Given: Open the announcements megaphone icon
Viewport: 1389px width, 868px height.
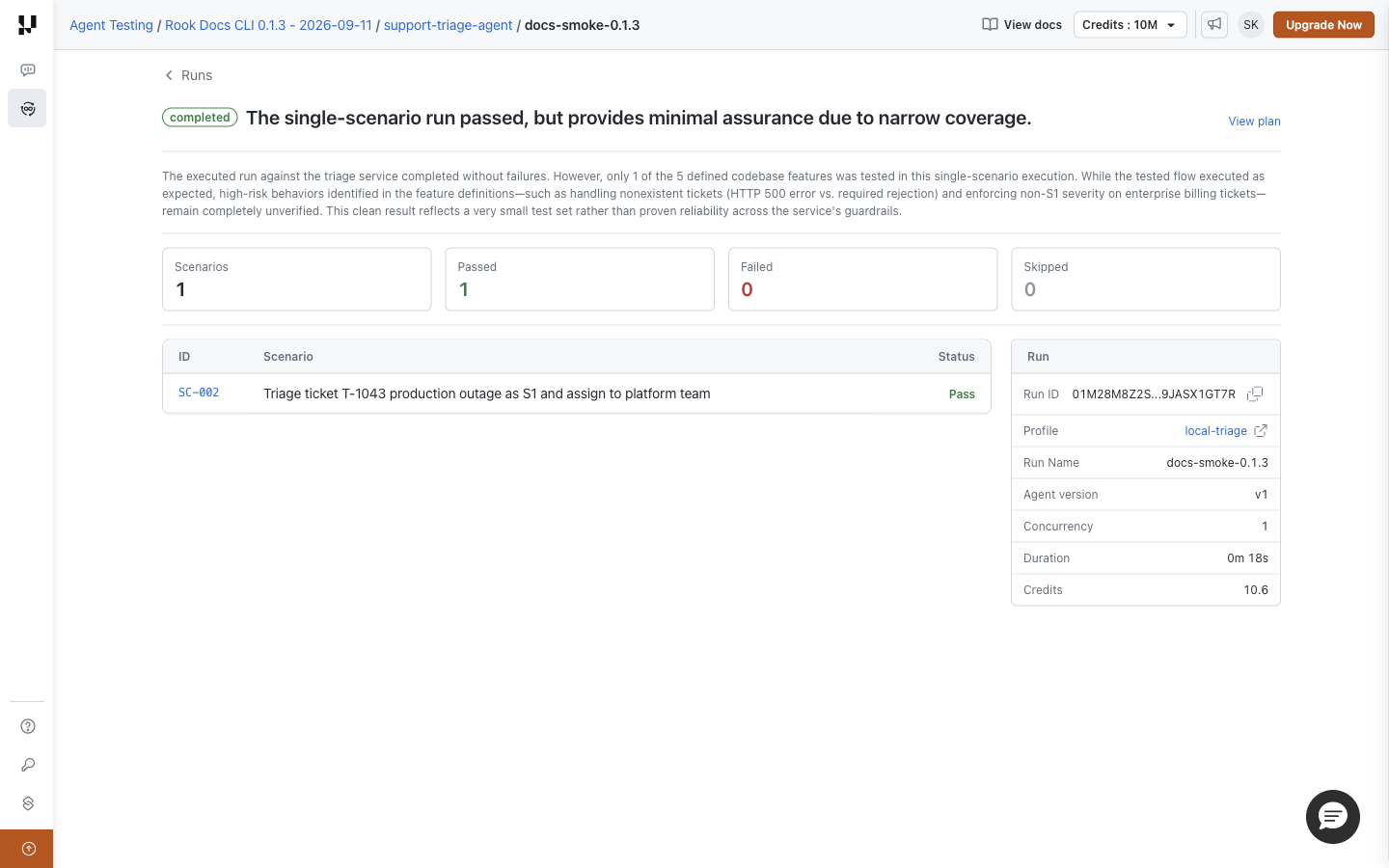Looking at the screenshot, I should (x=1214, y=25).
